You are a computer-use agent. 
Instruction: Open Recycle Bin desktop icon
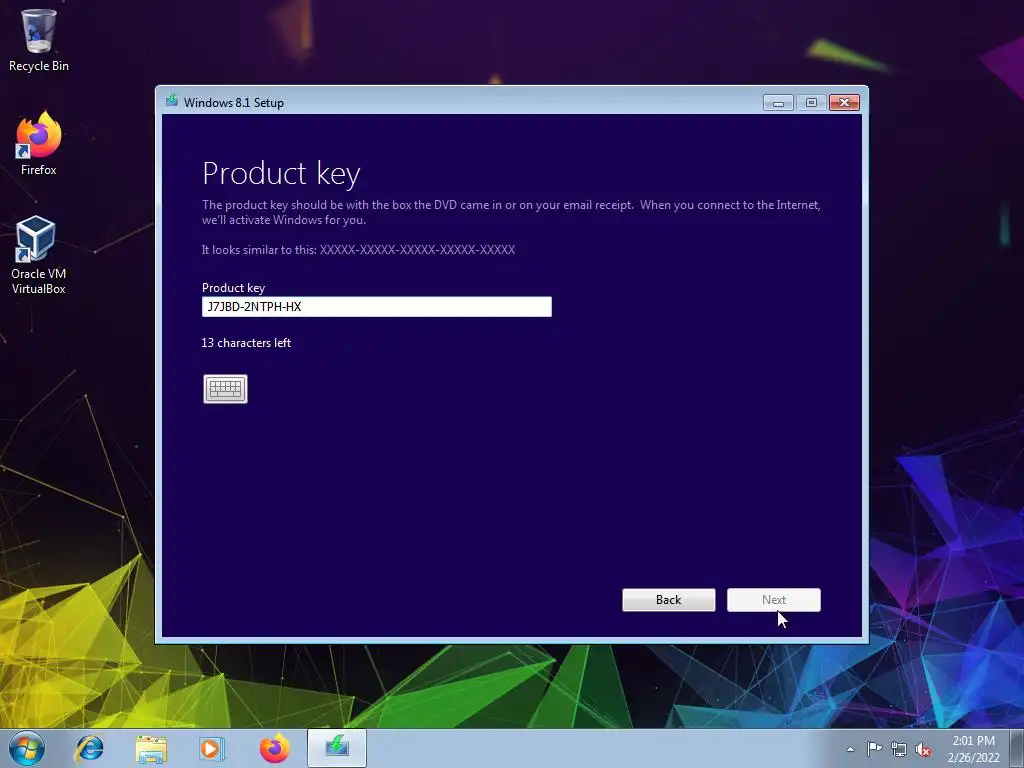pyautogui.click(x=39, y=40)
